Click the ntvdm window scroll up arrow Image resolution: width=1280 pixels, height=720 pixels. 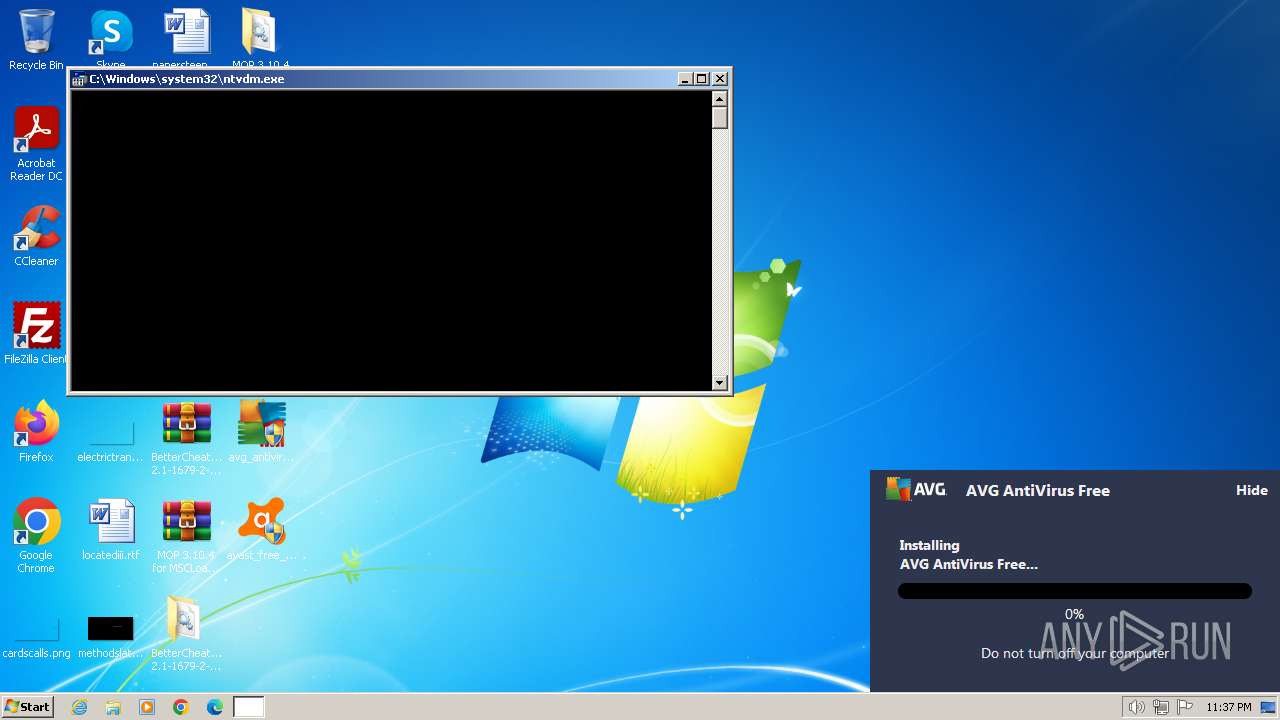719,99
